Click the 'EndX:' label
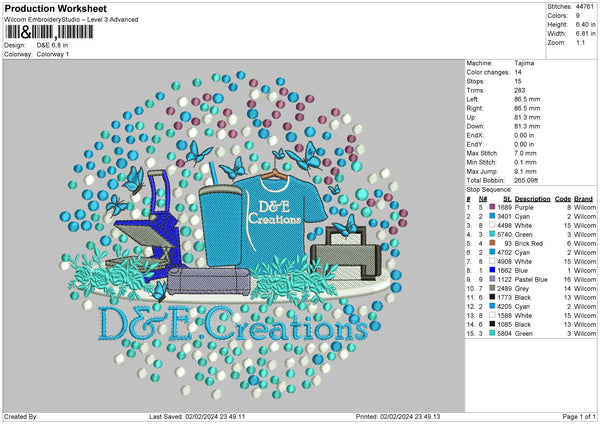This screenshot has width=600, height=424. [475, 135]
